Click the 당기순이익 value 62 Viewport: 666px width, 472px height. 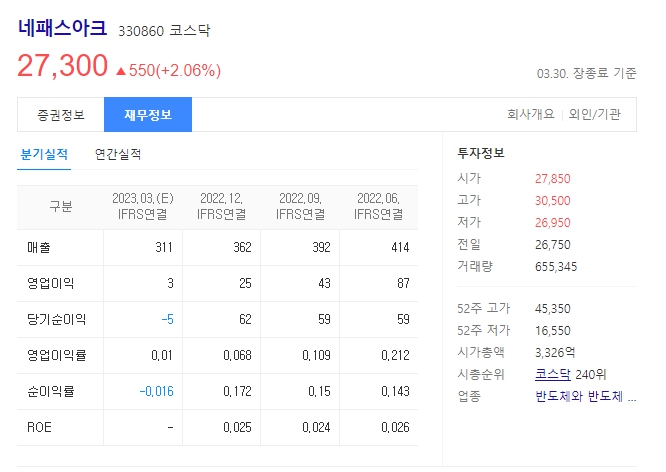[246, 319]
